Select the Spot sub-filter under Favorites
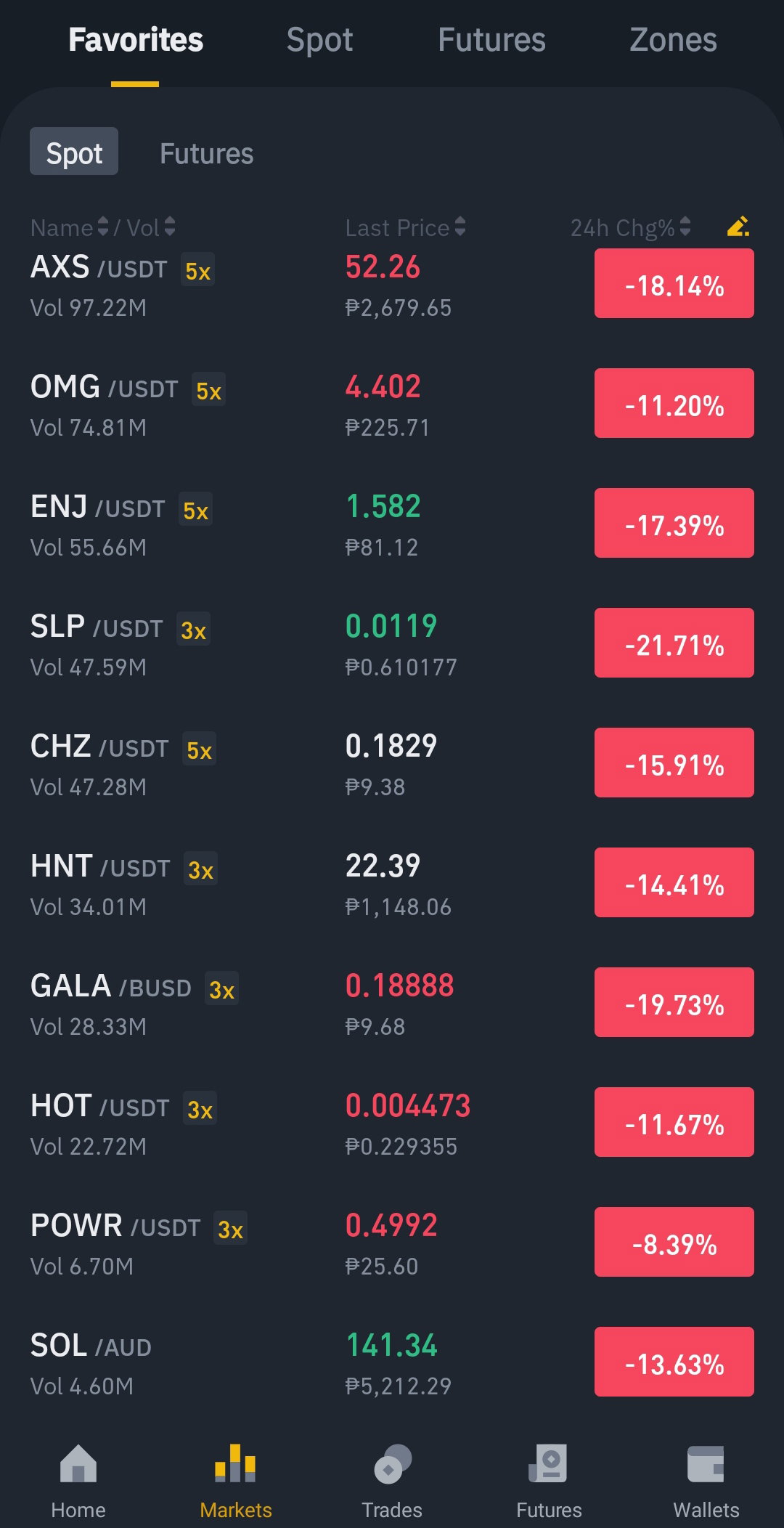Screen dimensions: 784x1528 (74, 151)
